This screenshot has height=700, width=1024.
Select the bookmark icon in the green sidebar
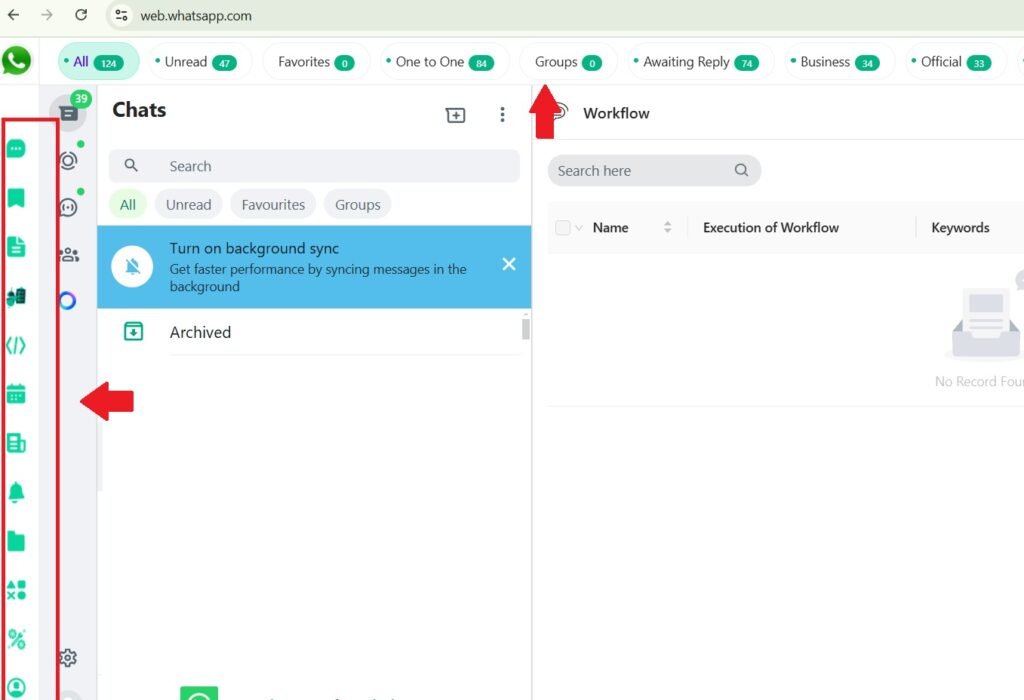[17, 199]
